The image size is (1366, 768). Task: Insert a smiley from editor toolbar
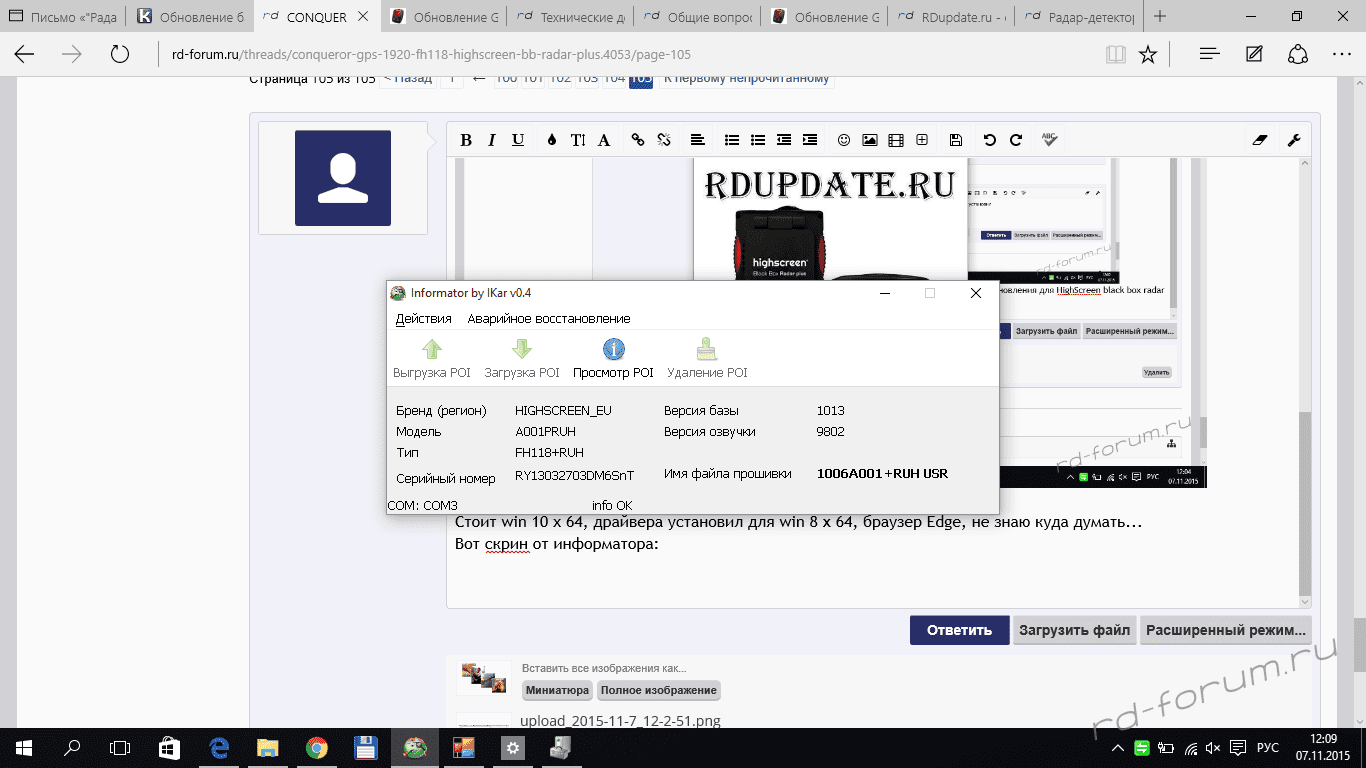point(844,140)
